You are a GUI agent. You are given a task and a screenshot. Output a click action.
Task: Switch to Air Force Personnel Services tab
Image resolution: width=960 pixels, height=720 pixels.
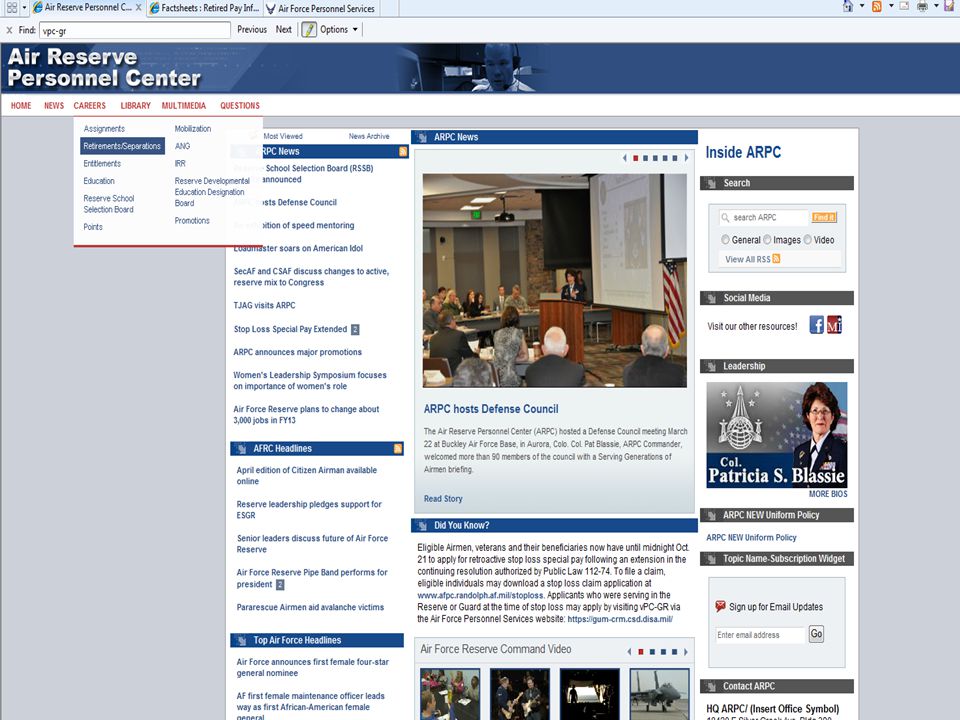[321, 8]
